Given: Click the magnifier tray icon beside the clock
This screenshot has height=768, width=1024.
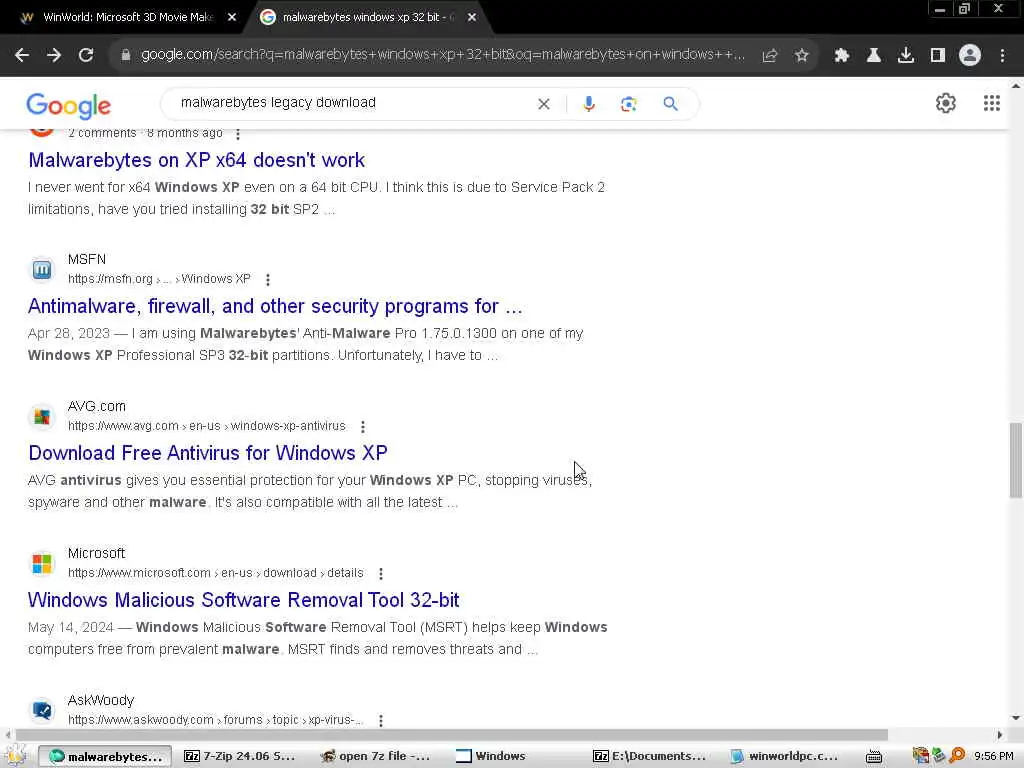Looking at the screenshot, I should pos(957,756).
